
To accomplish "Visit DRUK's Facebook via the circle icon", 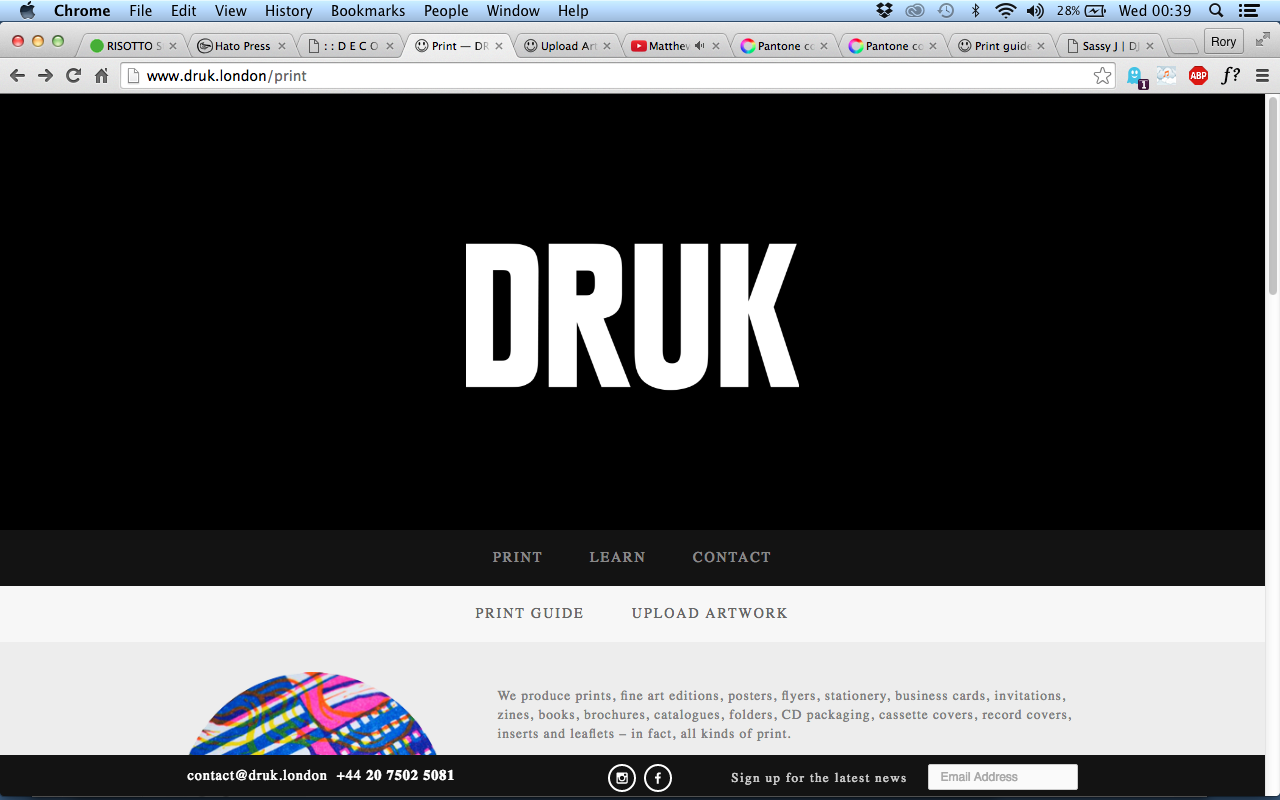I will click(x=658, y=777).
